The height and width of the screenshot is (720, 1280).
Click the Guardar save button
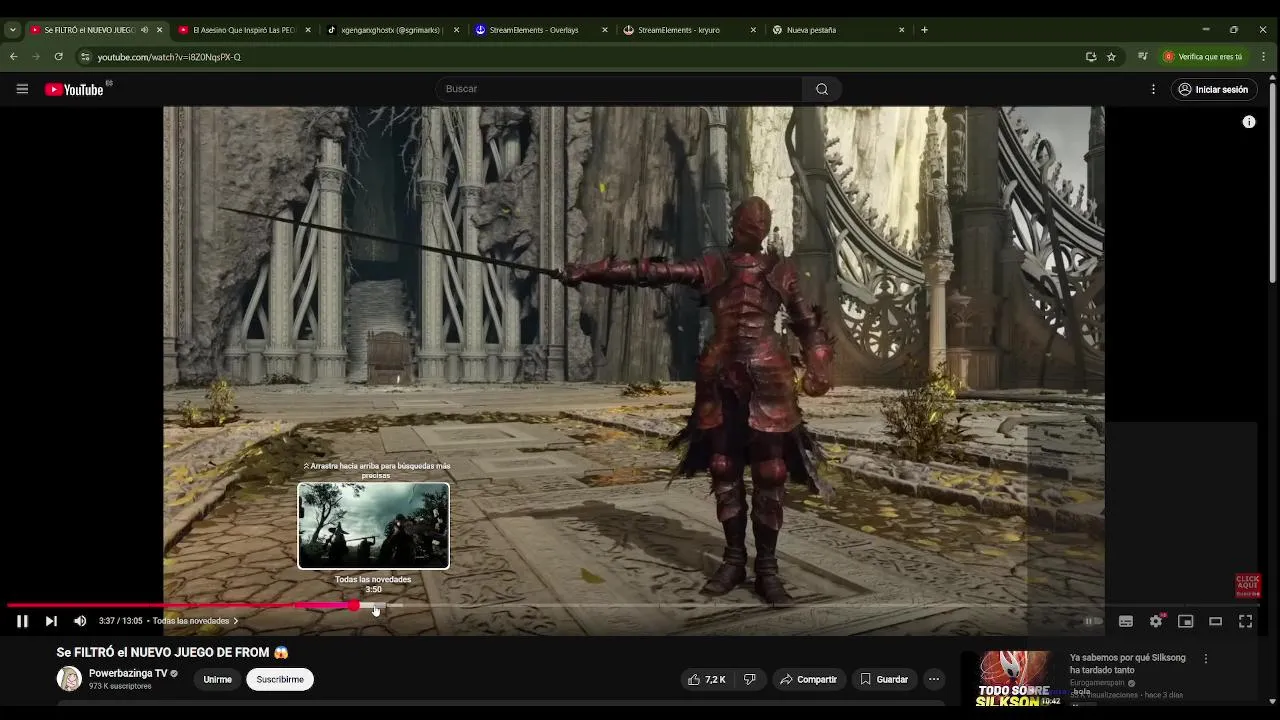884,679
